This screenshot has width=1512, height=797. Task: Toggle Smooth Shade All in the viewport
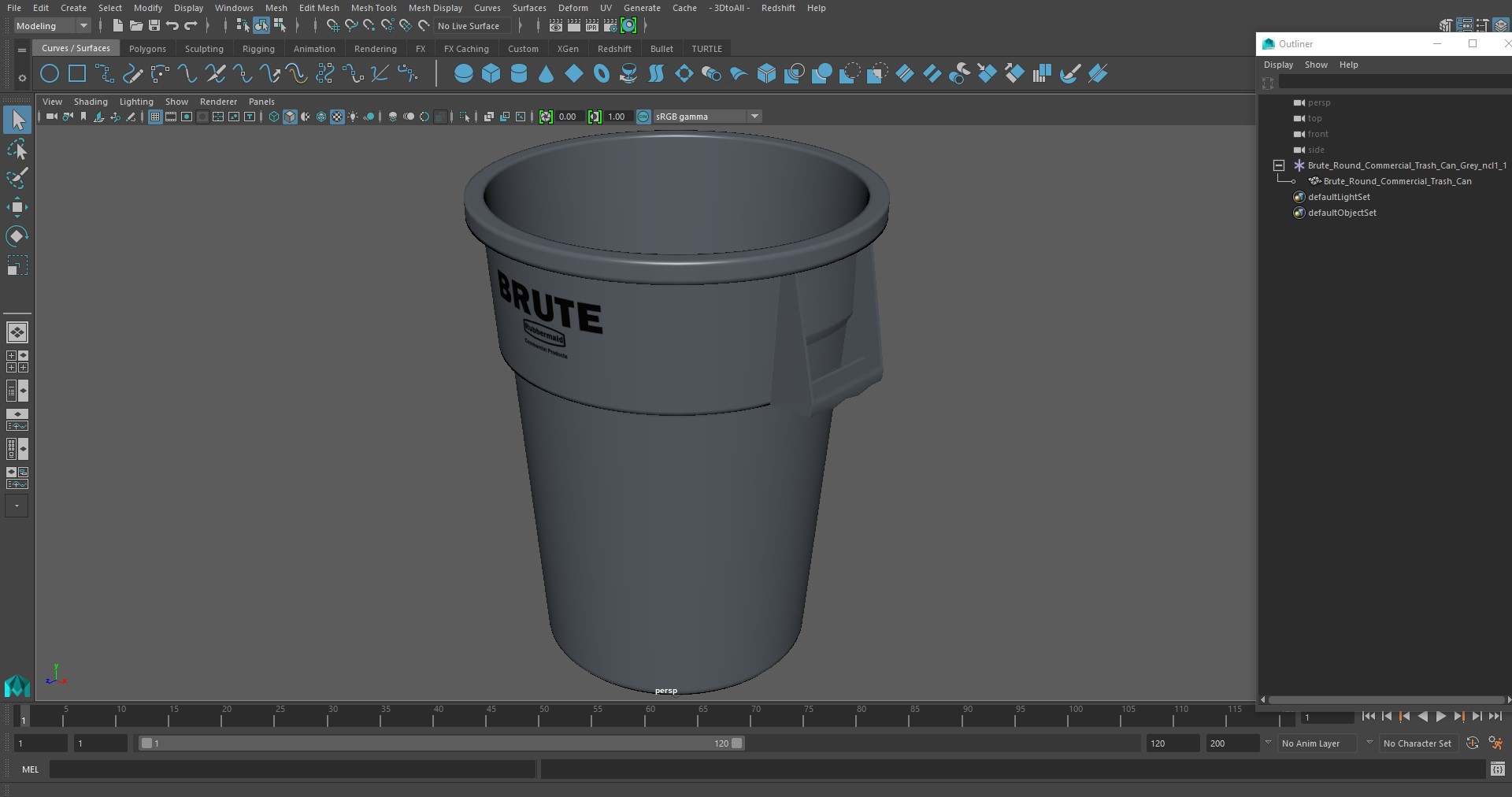tap(290, 117)
